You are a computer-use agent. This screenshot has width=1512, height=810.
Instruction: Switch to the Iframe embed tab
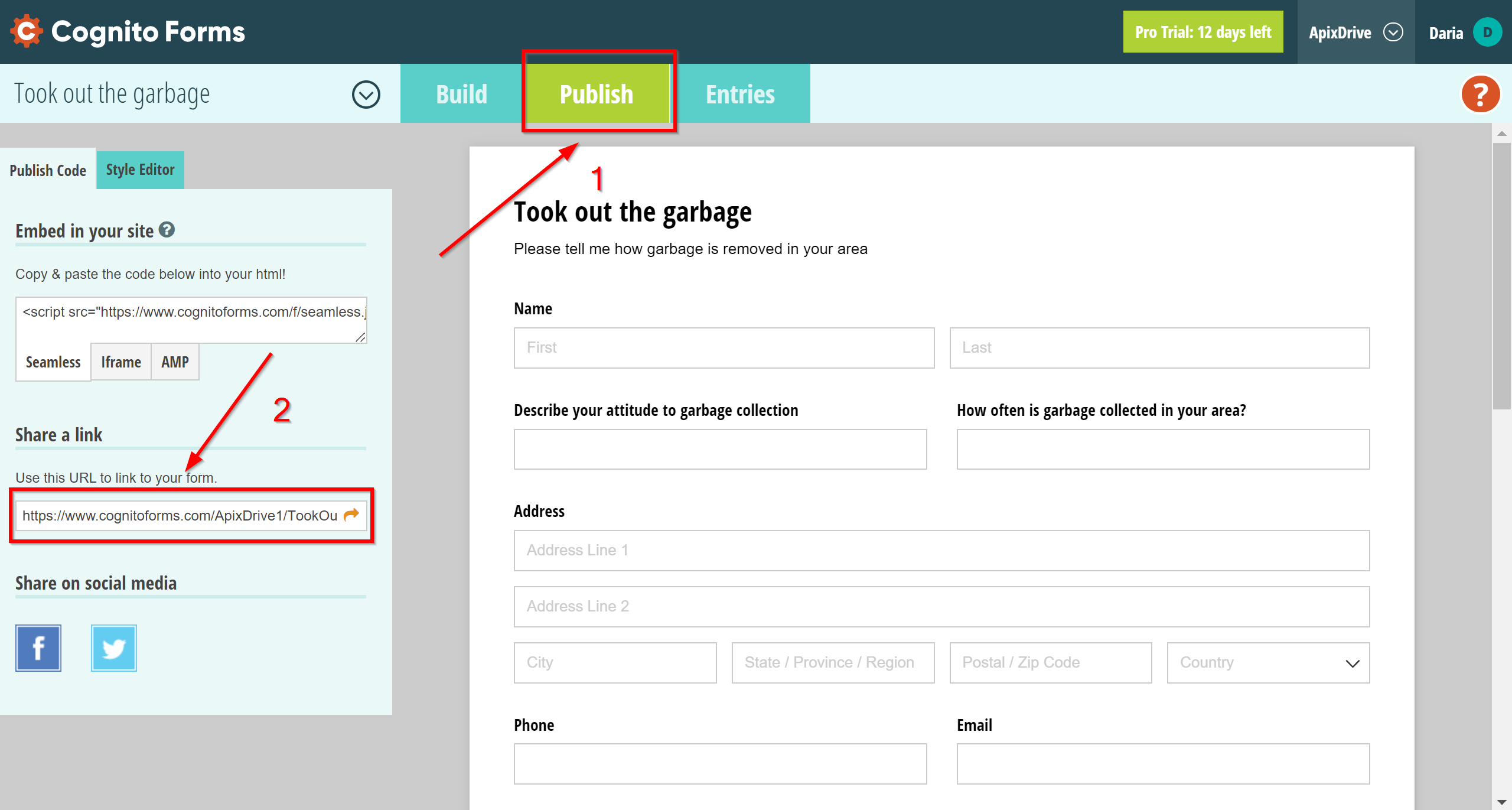pyautogui.click(x=120, y=361)
